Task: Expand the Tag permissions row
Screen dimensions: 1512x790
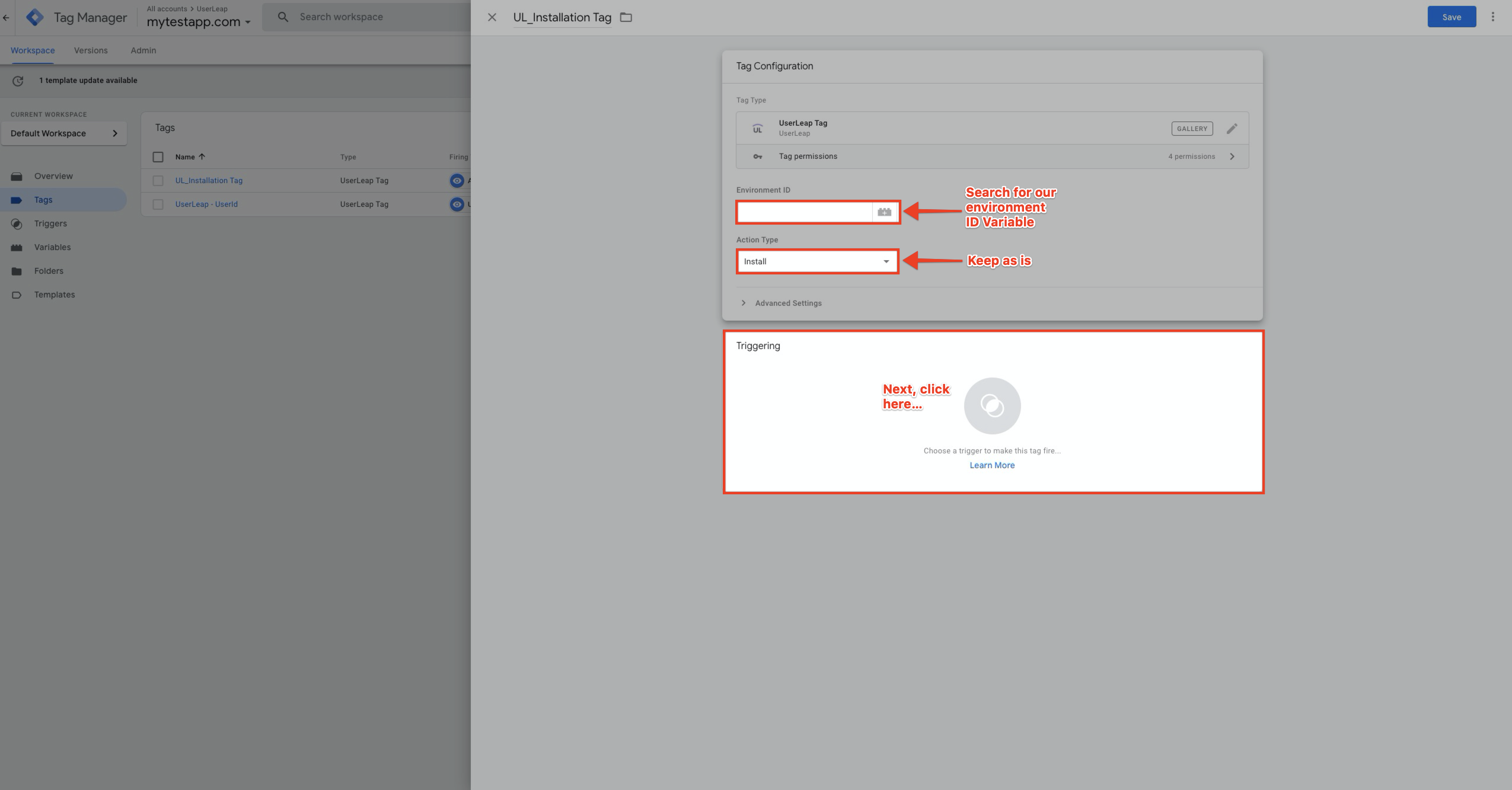Action: (992, 156)
